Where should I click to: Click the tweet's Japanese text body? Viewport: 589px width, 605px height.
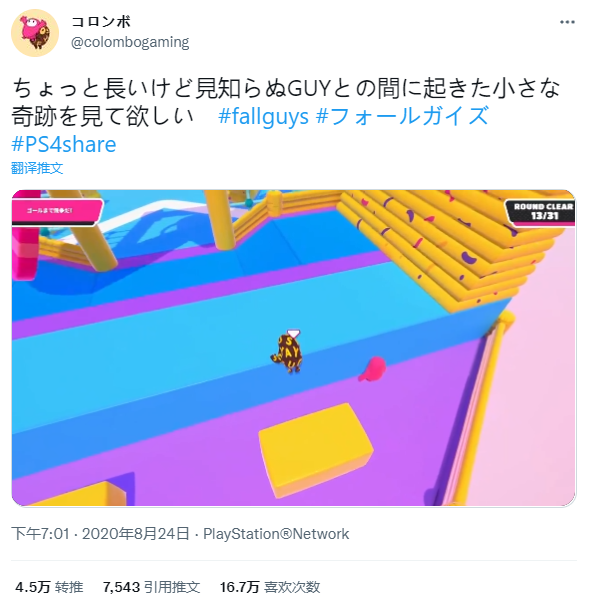coord(285,102)
